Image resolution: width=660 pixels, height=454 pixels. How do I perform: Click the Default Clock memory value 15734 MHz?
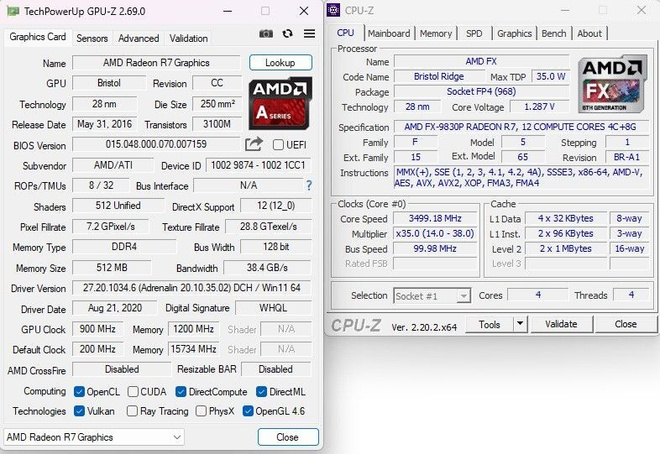pos(194,349)
